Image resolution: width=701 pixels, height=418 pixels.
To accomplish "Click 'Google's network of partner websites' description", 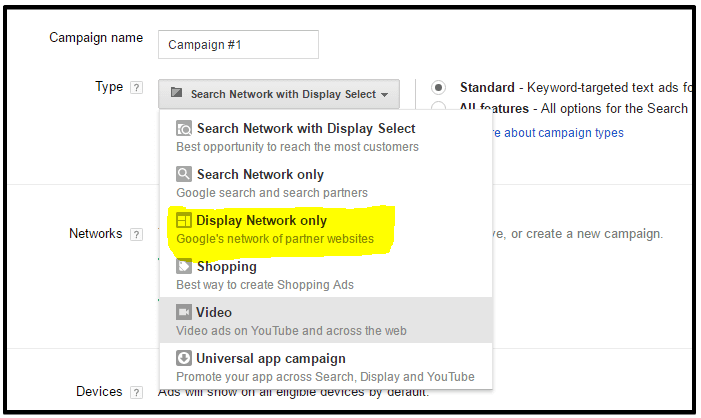I will point(275,239).
